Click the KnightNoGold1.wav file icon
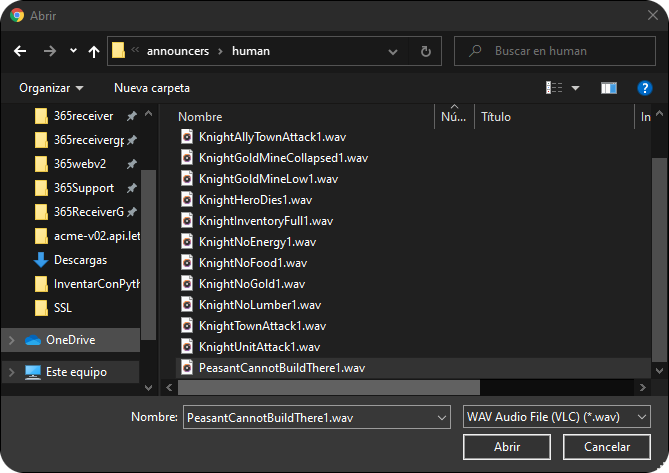Image resolution: width=669 pixels, height=473 pixels. click(187, 283)
